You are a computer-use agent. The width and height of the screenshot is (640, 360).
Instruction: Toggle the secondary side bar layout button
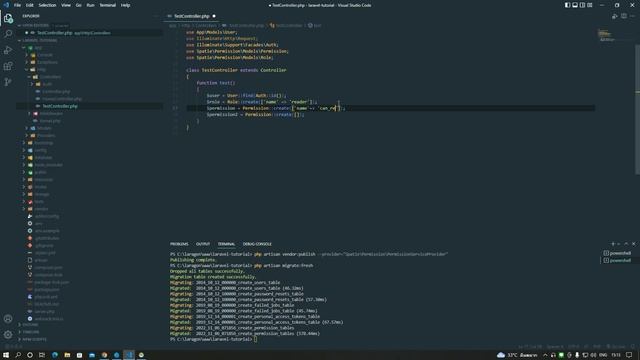582,5
